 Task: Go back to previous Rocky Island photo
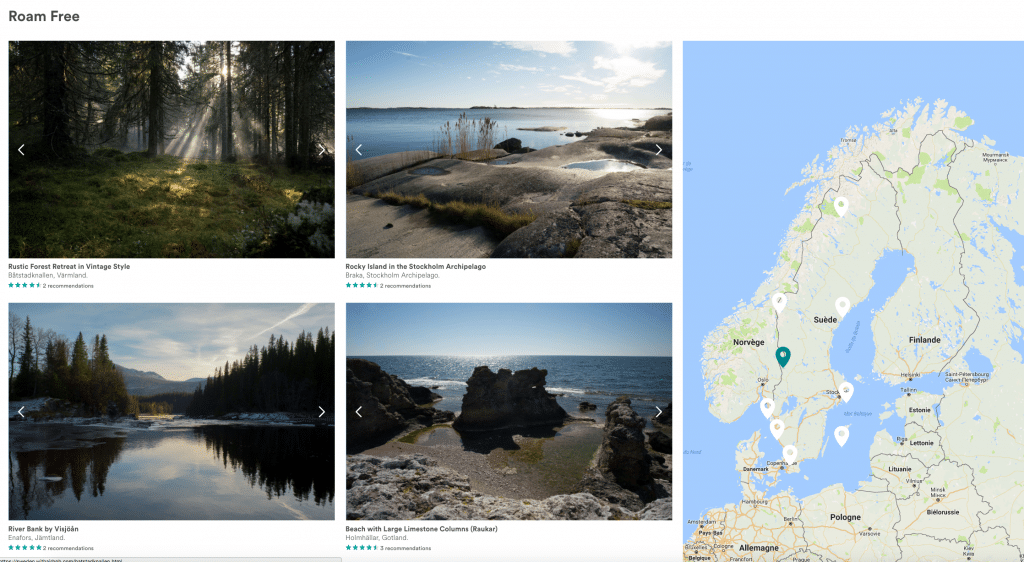(359, 150)
